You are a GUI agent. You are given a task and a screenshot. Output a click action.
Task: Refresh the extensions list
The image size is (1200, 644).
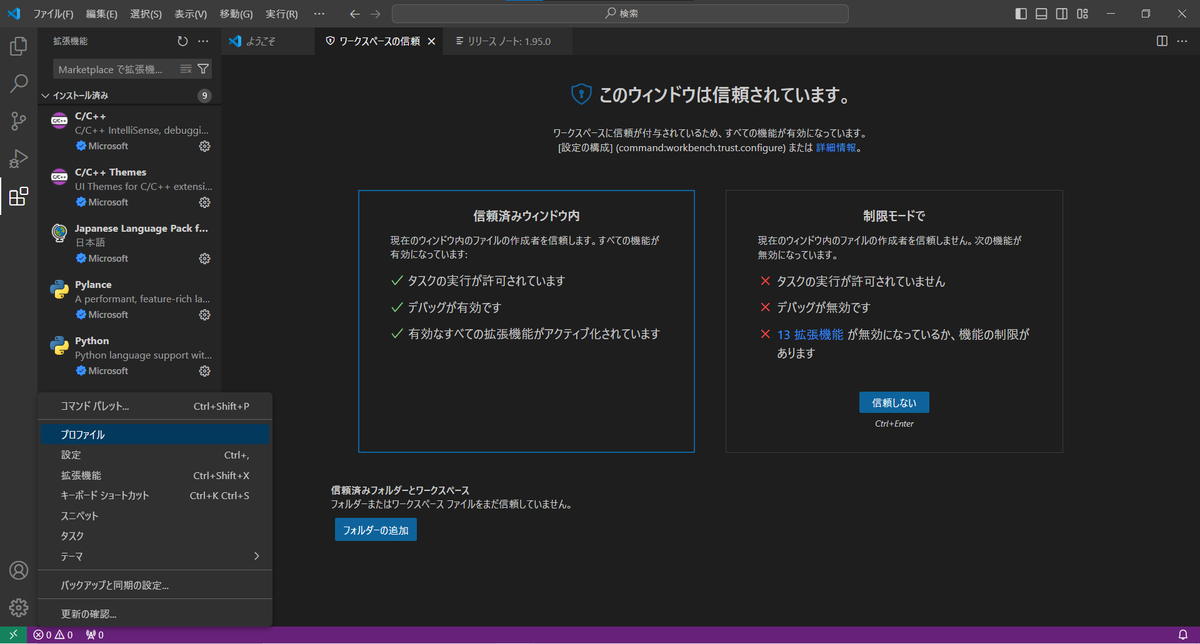[x=182, y=41]
